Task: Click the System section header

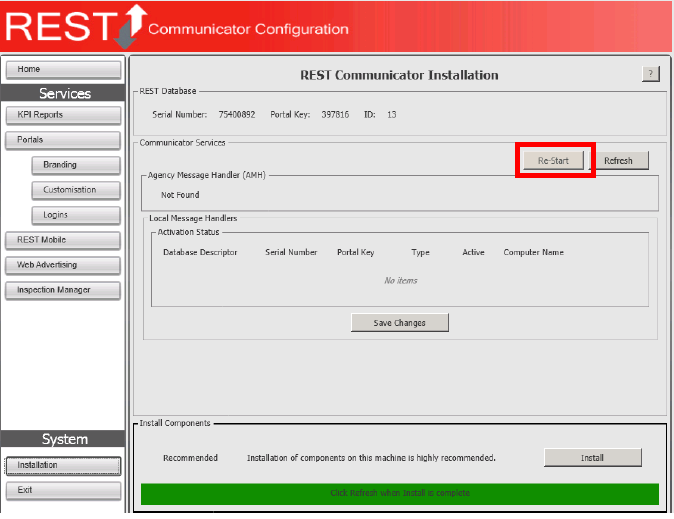Action: click(63, 439)
